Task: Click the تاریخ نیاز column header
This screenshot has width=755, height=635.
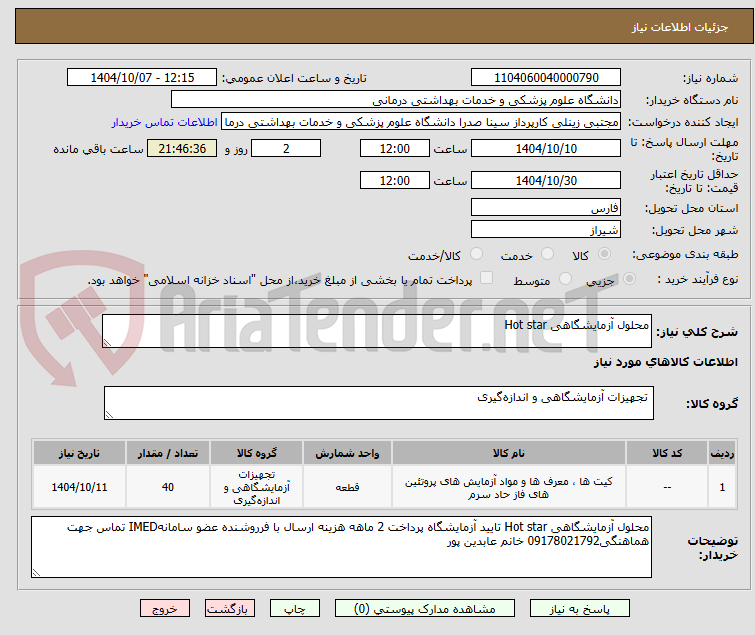Action: [79, 453]
